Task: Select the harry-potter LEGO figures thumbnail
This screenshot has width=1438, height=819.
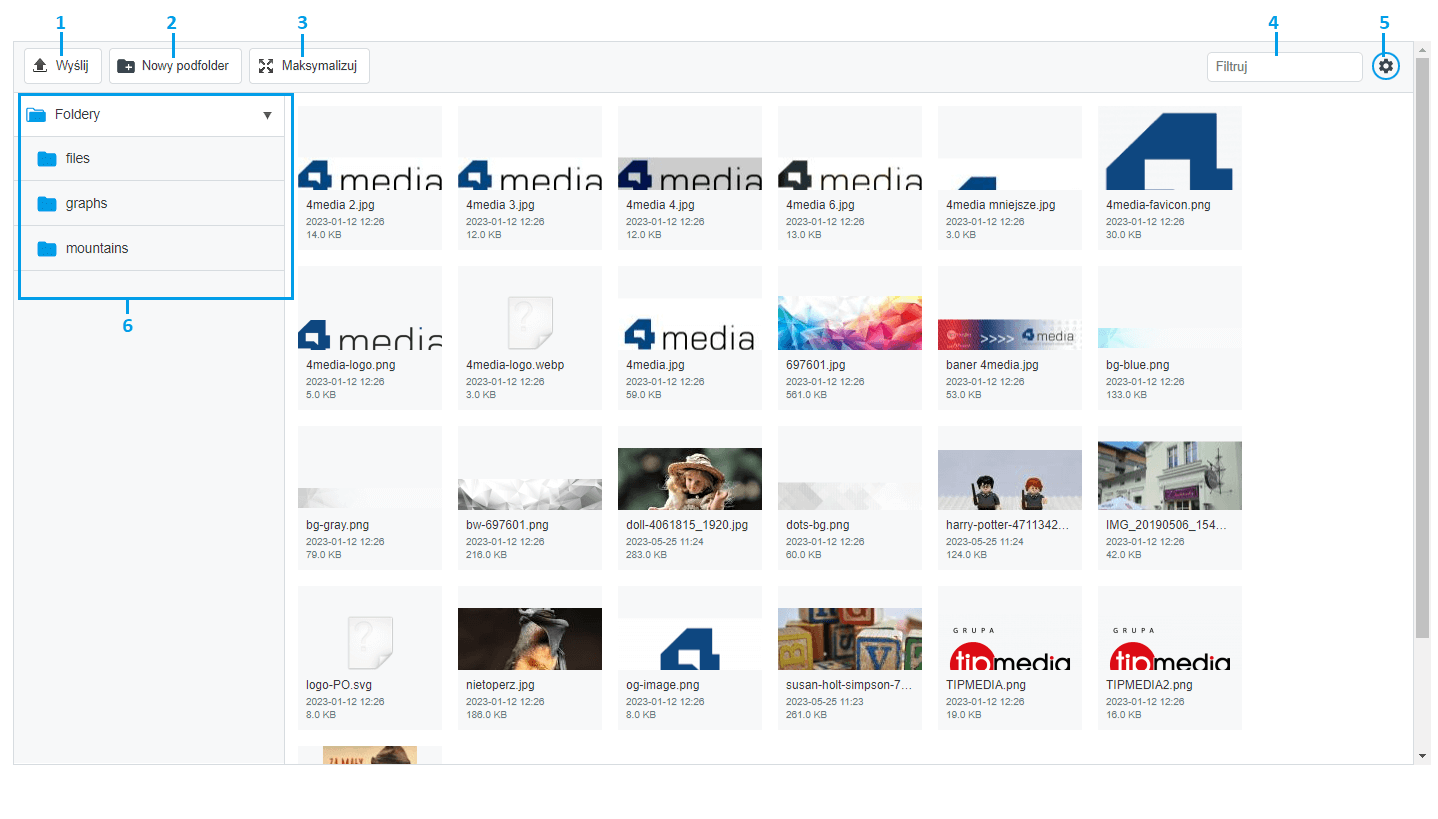Action: [x=1010, y=480]
